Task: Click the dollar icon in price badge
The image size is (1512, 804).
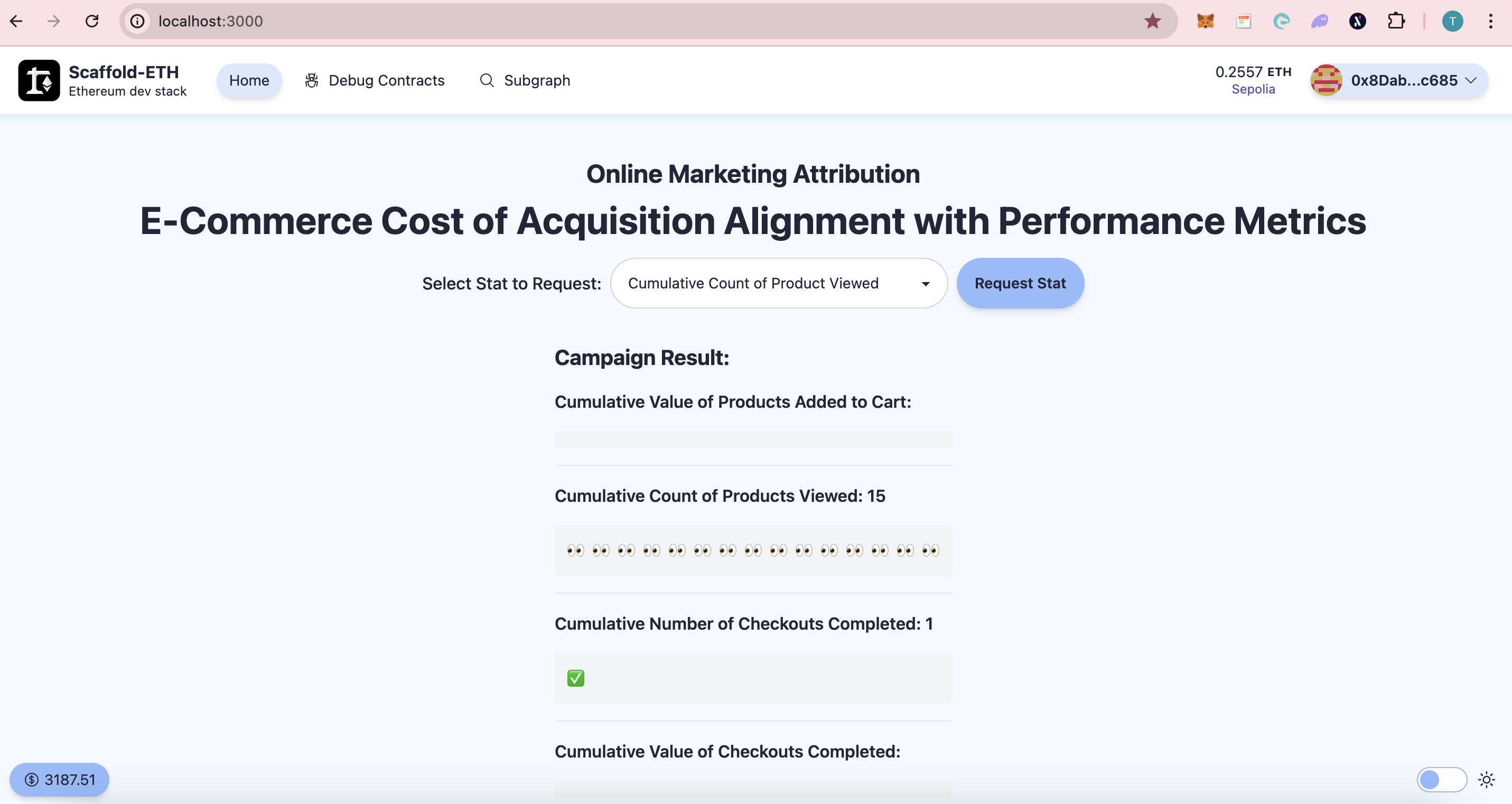Action: [x=32, y=779]
